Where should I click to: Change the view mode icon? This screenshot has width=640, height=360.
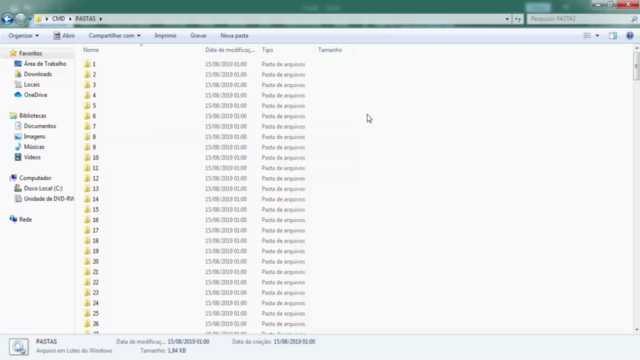click(x=587, y=36)
